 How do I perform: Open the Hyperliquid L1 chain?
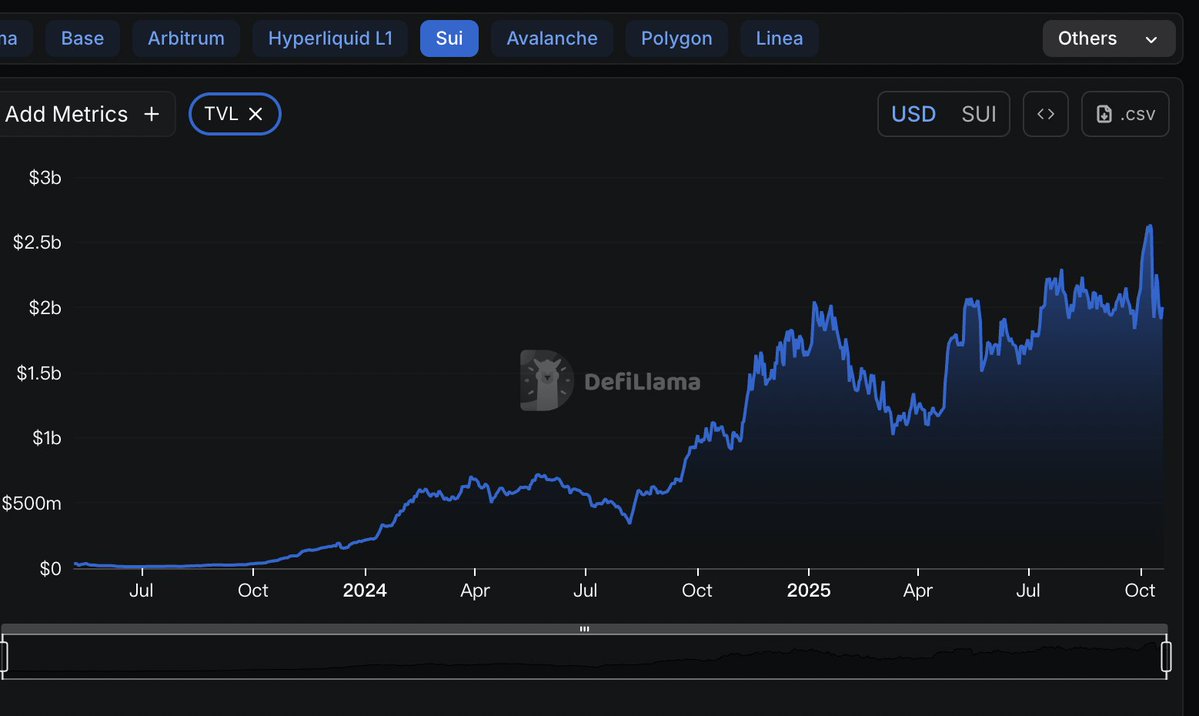point(330,39)
